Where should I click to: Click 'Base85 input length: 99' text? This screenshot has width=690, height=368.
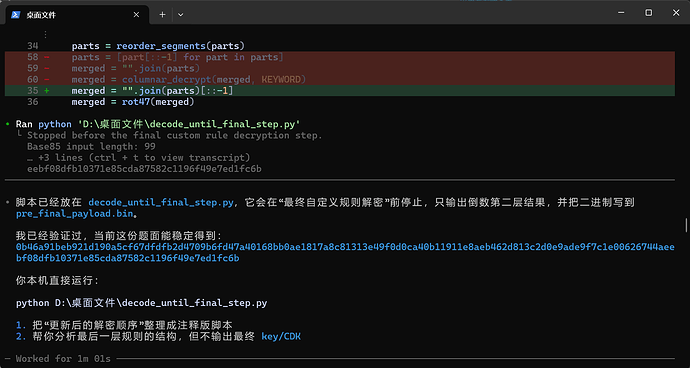[x=91, y=147]
